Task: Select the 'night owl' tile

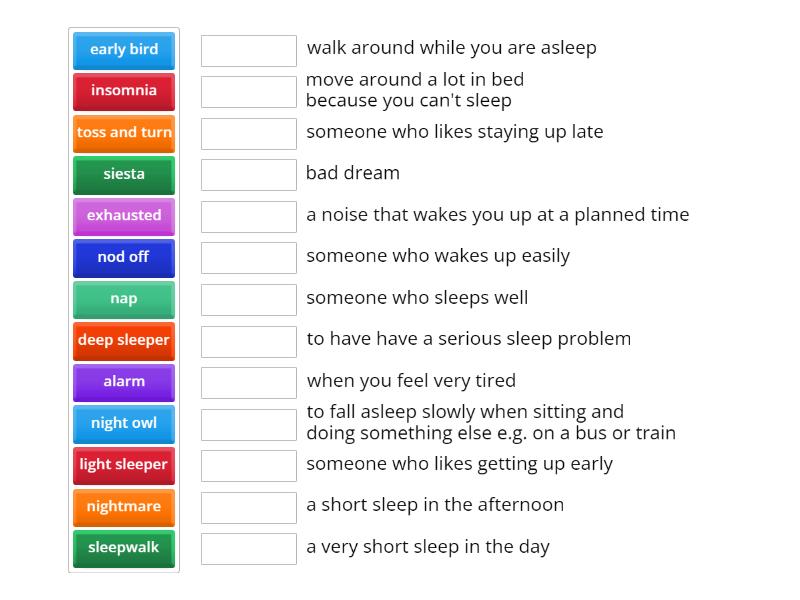Action: [x=123, y=423]
